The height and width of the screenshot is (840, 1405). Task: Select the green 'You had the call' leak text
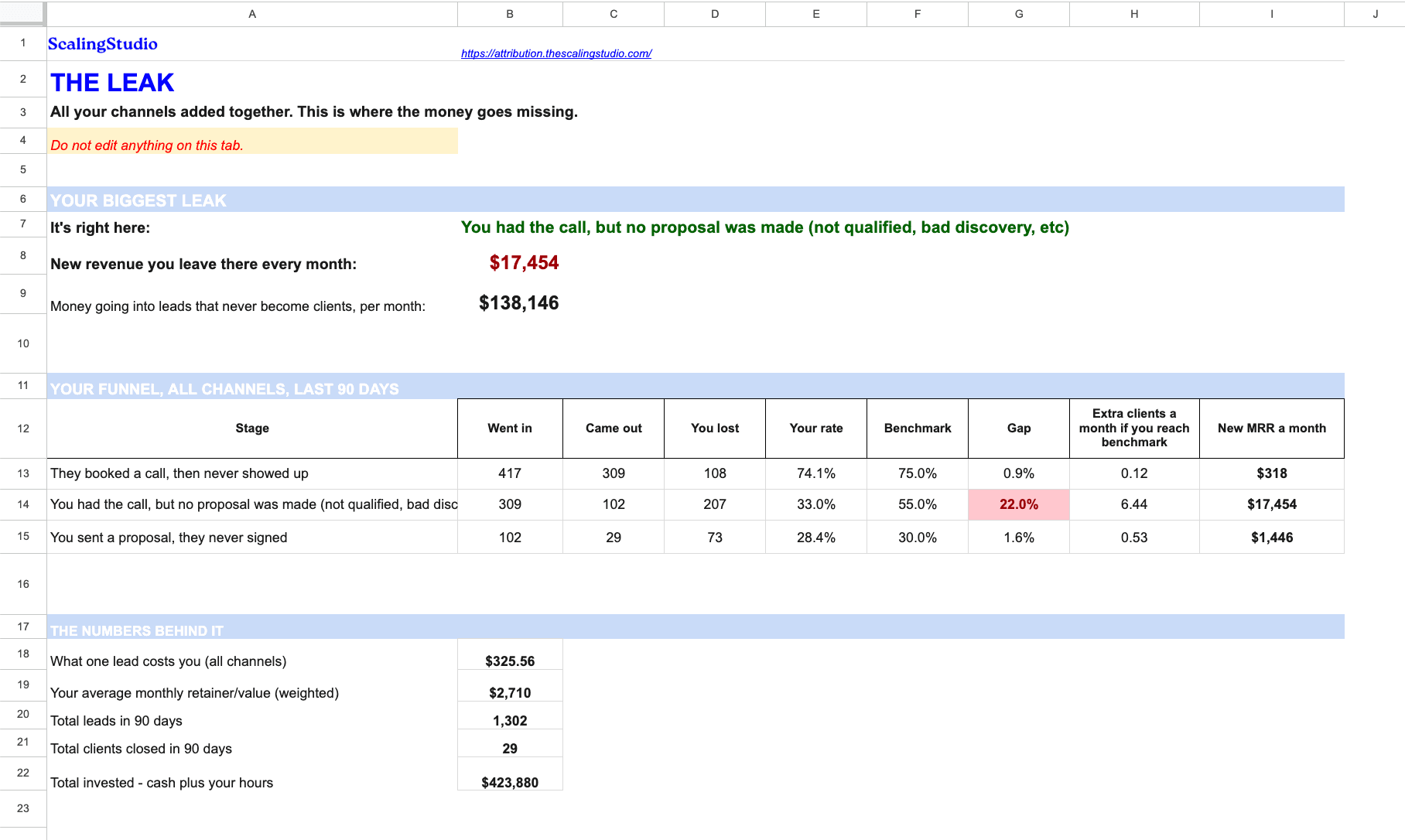[x=765, y=227]
